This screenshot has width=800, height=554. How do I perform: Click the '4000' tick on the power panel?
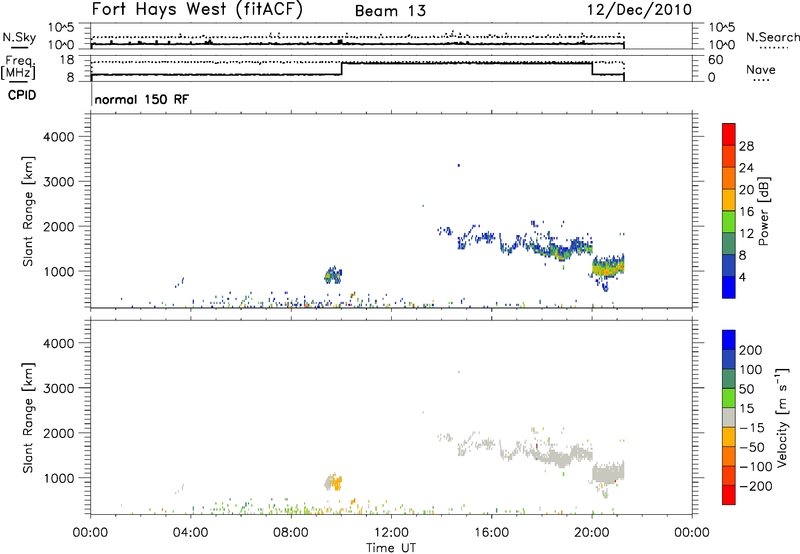pyautogui.click(x=59, y=137)
